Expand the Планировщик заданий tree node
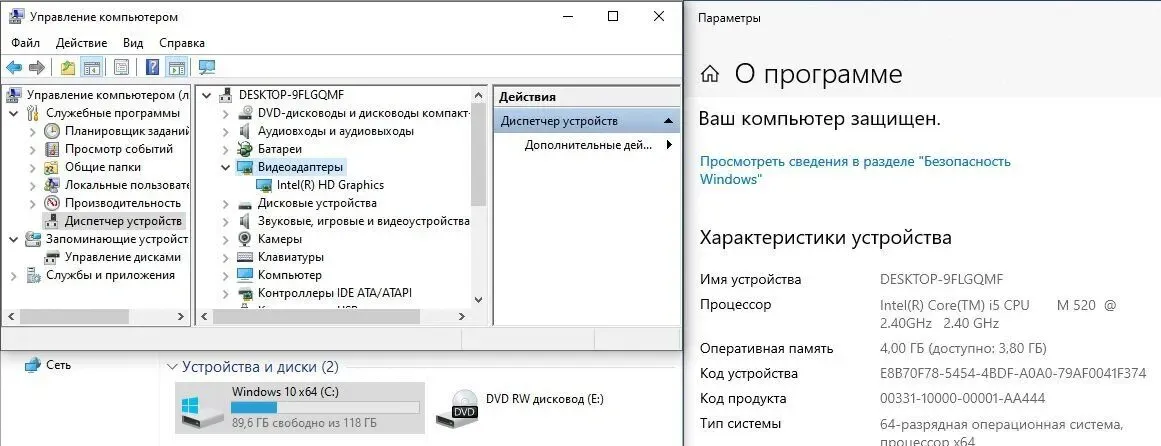The height and width of the screenshot is (446, 1161). click(x=32, y=131)
